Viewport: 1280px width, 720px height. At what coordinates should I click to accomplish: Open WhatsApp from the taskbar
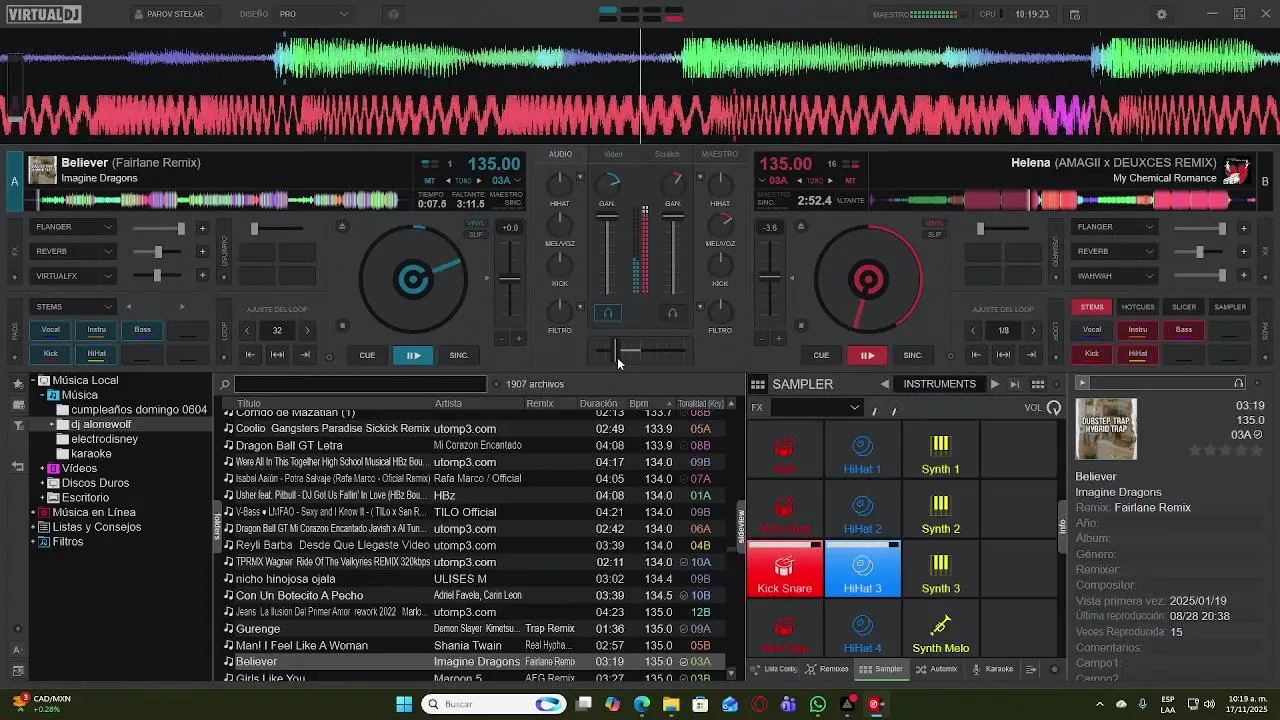pyautogui.click(x=818, y=704)
